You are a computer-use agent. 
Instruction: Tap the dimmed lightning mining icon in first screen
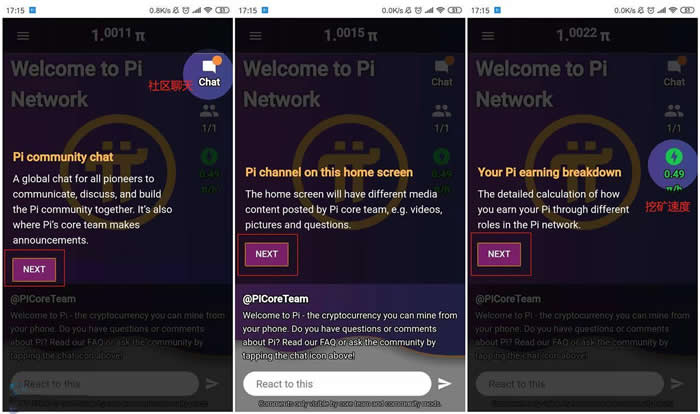coord(209,157)
